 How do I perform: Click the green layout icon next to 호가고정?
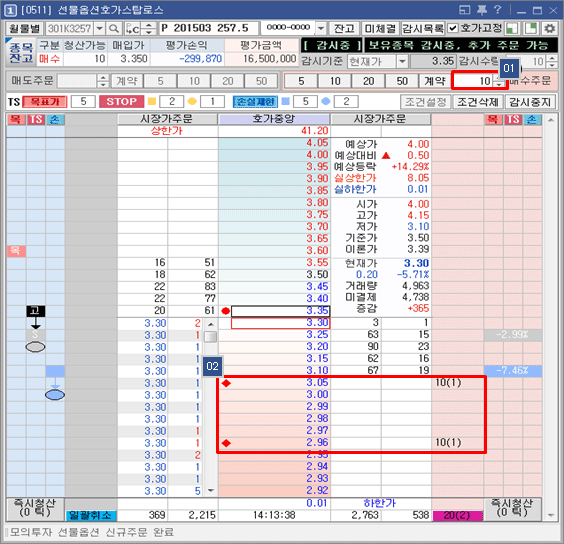click(x=512, y=28)
